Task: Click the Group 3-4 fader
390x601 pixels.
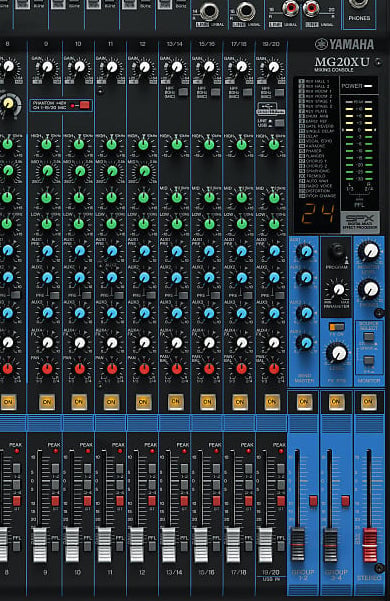Action: click(330, 545)
